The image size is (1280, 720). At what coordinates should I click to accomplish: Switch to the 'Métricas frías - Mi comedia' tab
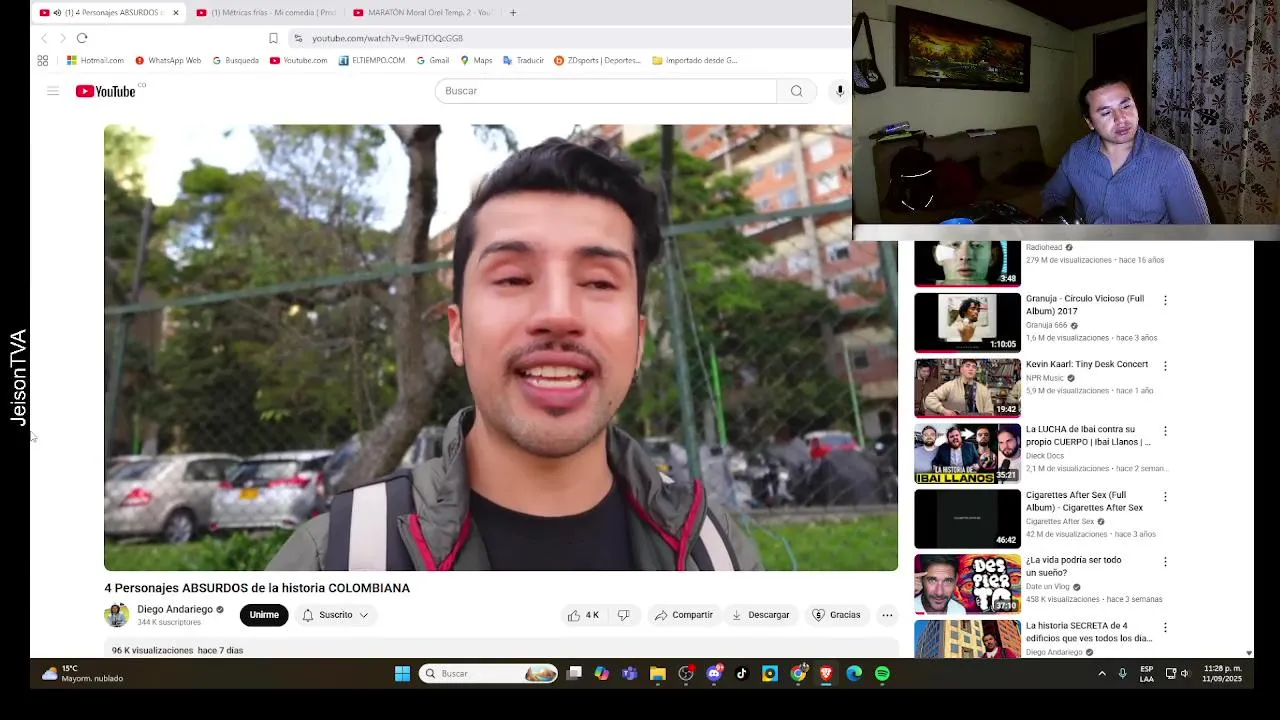click(x=267, y=12)
